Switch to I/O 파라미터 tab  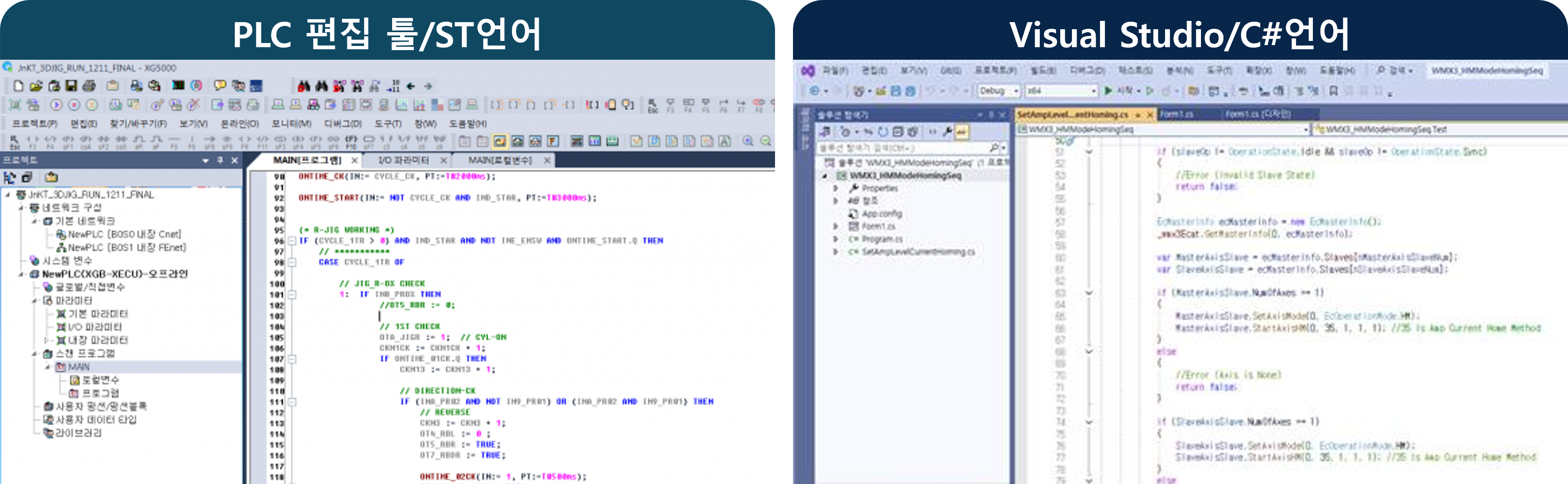coord(403,160)
